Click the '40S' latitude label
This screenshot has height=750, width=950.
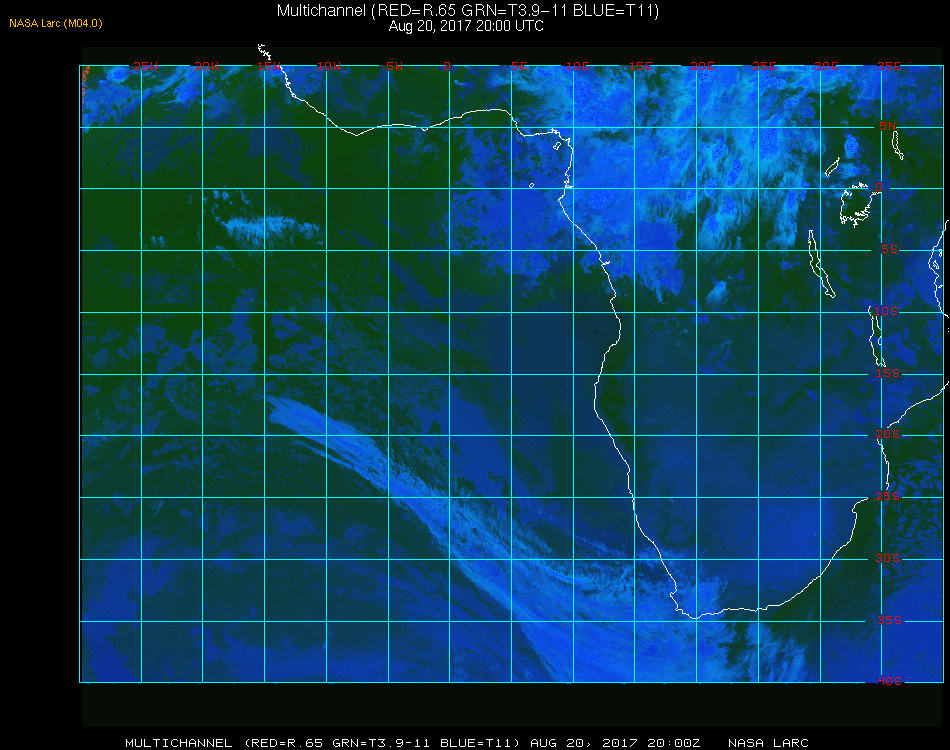tap(889, 682)
